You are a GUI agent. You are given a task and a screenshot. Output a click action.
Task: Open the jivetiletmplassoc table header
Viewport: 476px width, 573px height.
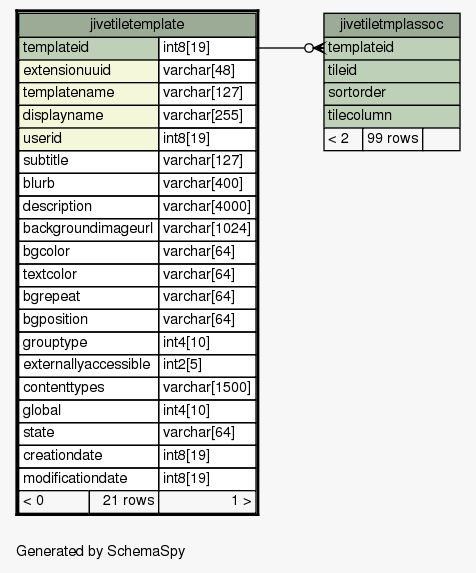point(392,25)
